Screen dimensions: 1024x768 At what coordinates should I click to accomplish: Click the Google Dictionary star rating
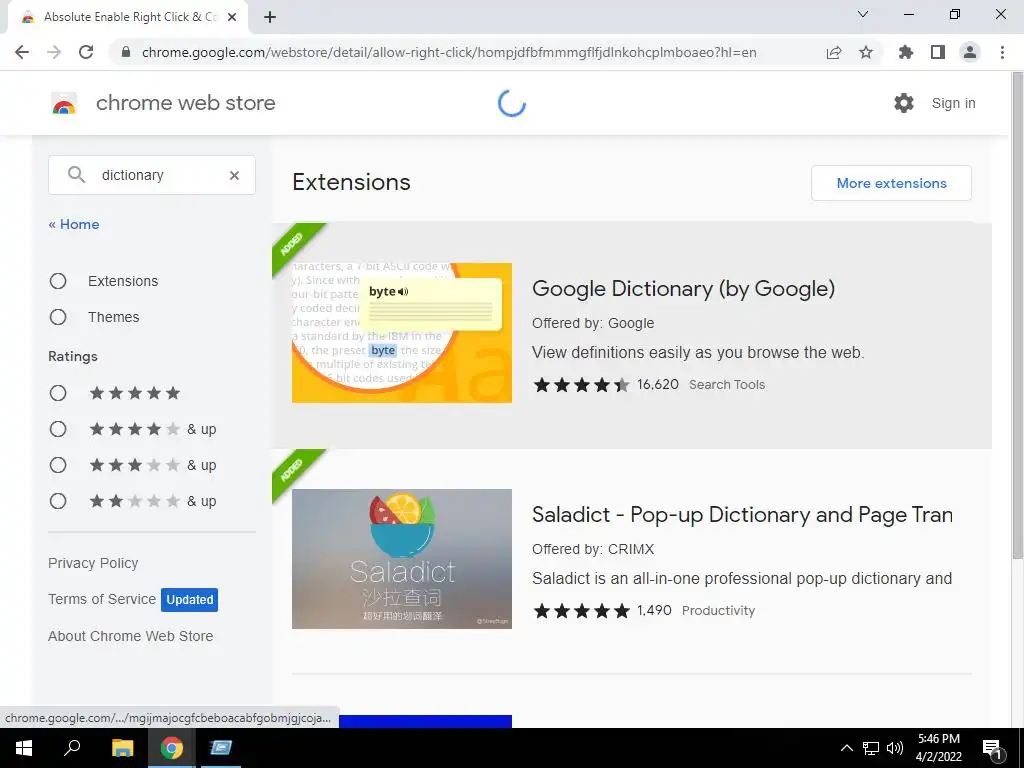[581, 385]
